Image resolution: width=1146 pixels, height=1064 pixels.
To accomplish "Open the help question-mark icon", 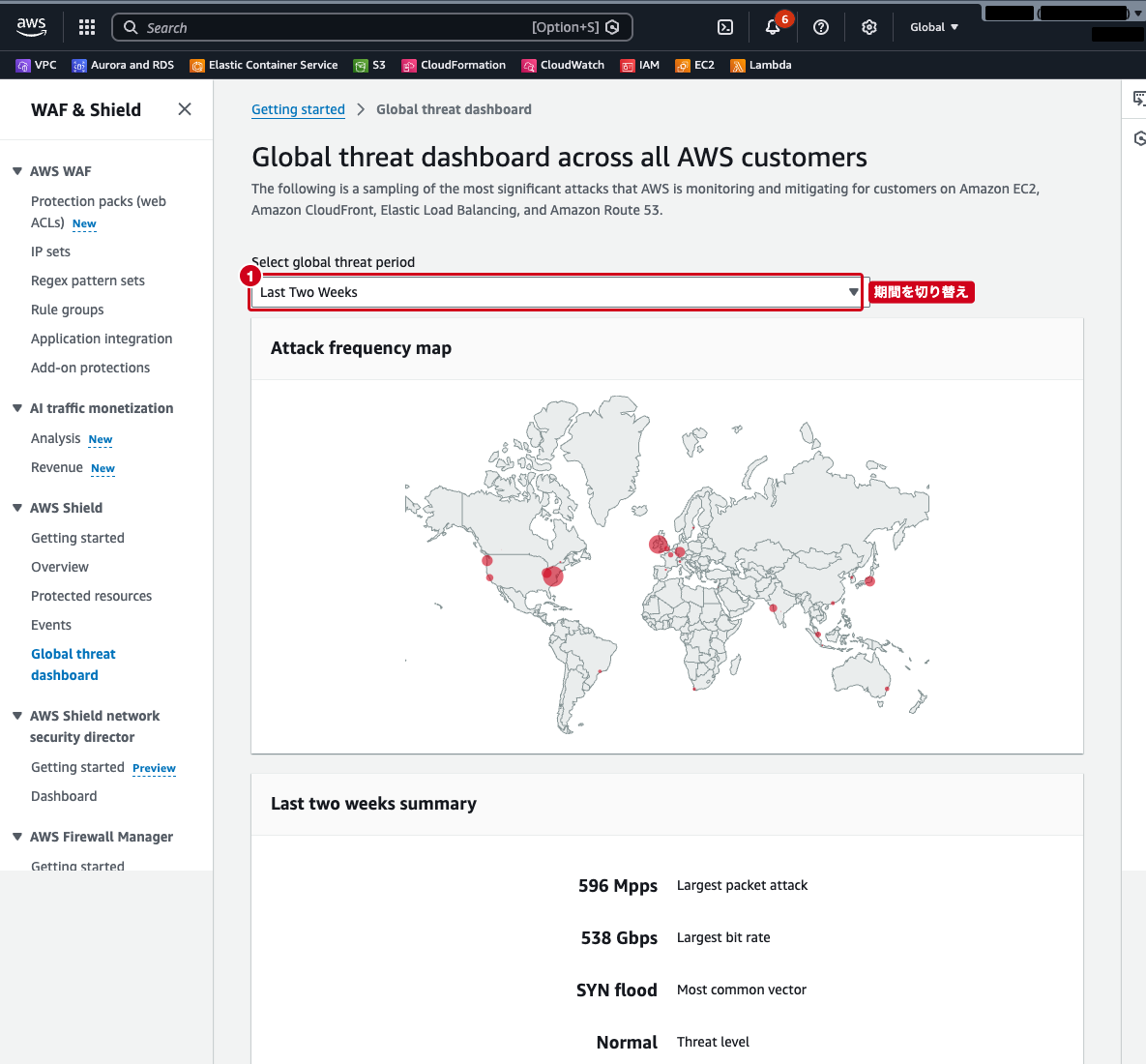I will [821, 27].
